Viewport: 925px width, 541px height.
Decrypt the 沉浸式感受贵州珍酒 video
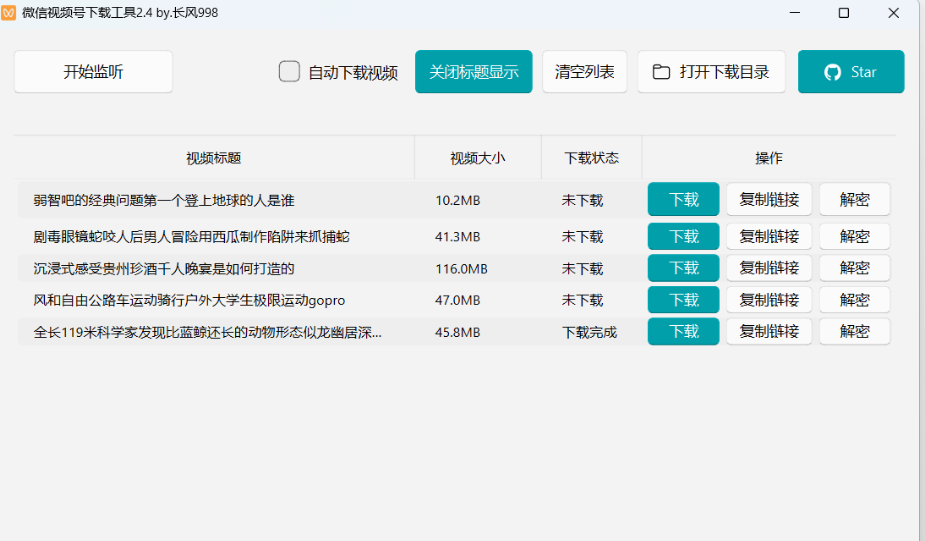854,268
